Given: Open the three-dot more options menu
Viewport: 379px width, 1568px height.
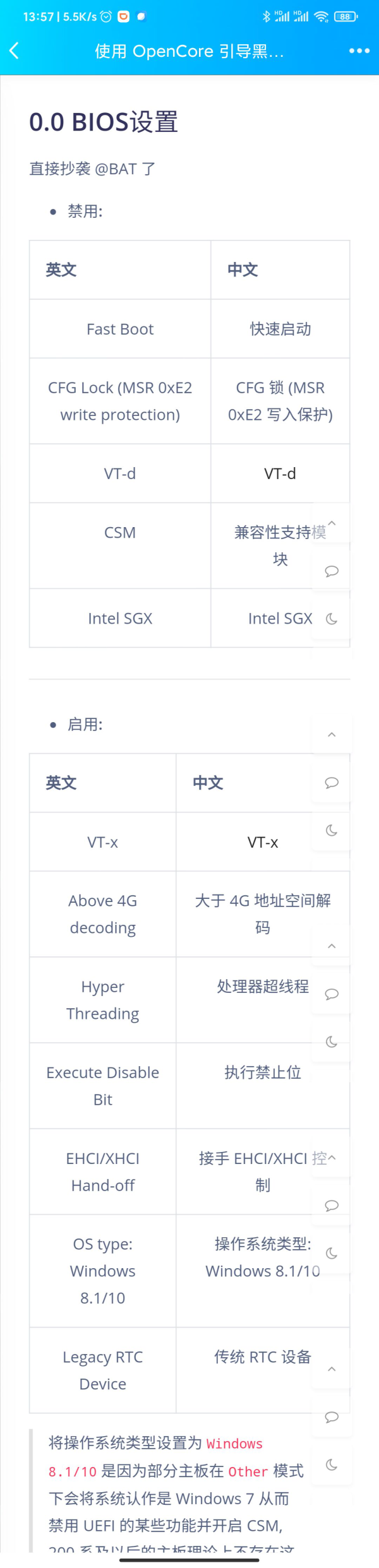Looking at the screenshot, I should pyautogui.click(x=359, y=50).
